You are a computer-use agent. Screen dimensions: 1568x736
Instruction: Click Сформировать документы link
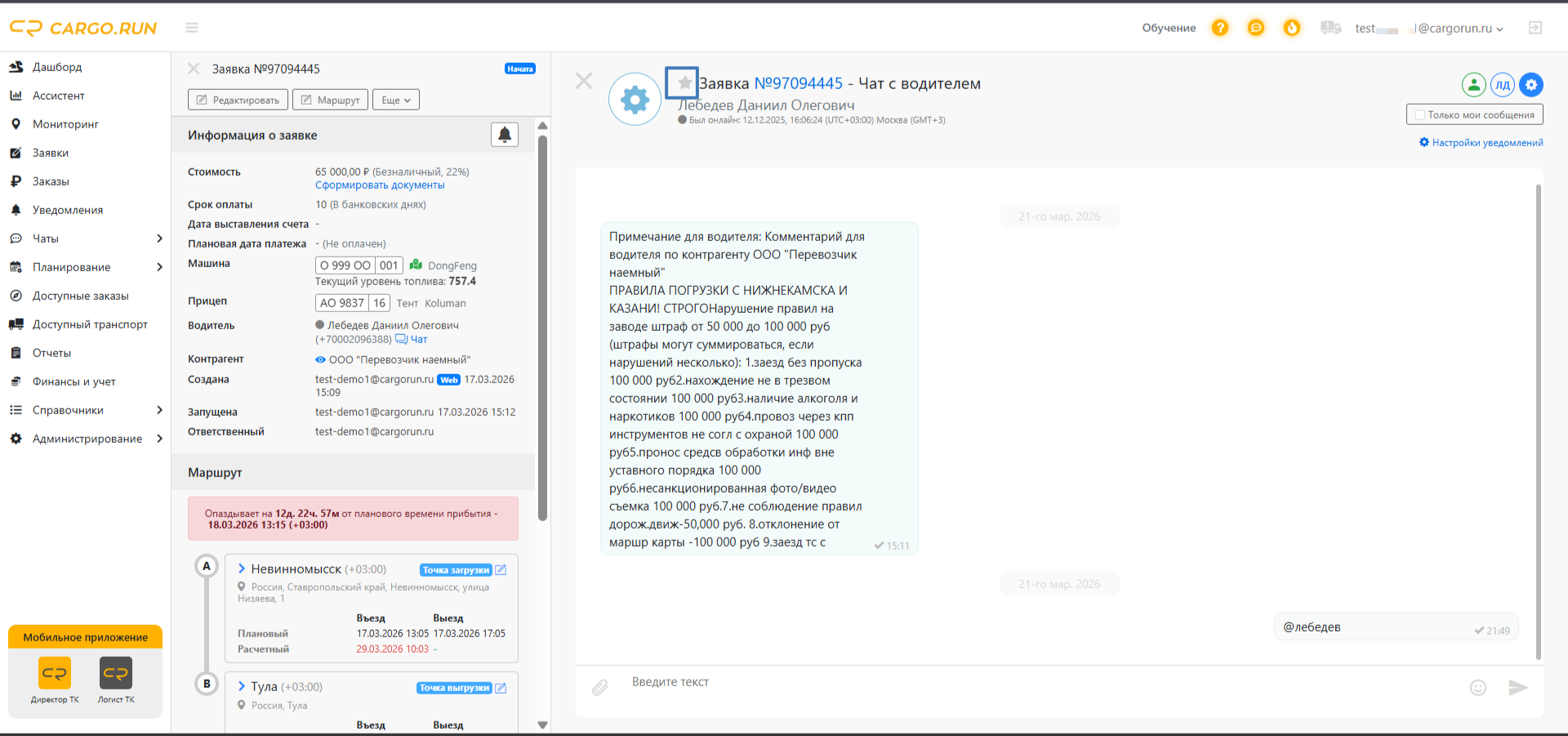coord(380,185)
